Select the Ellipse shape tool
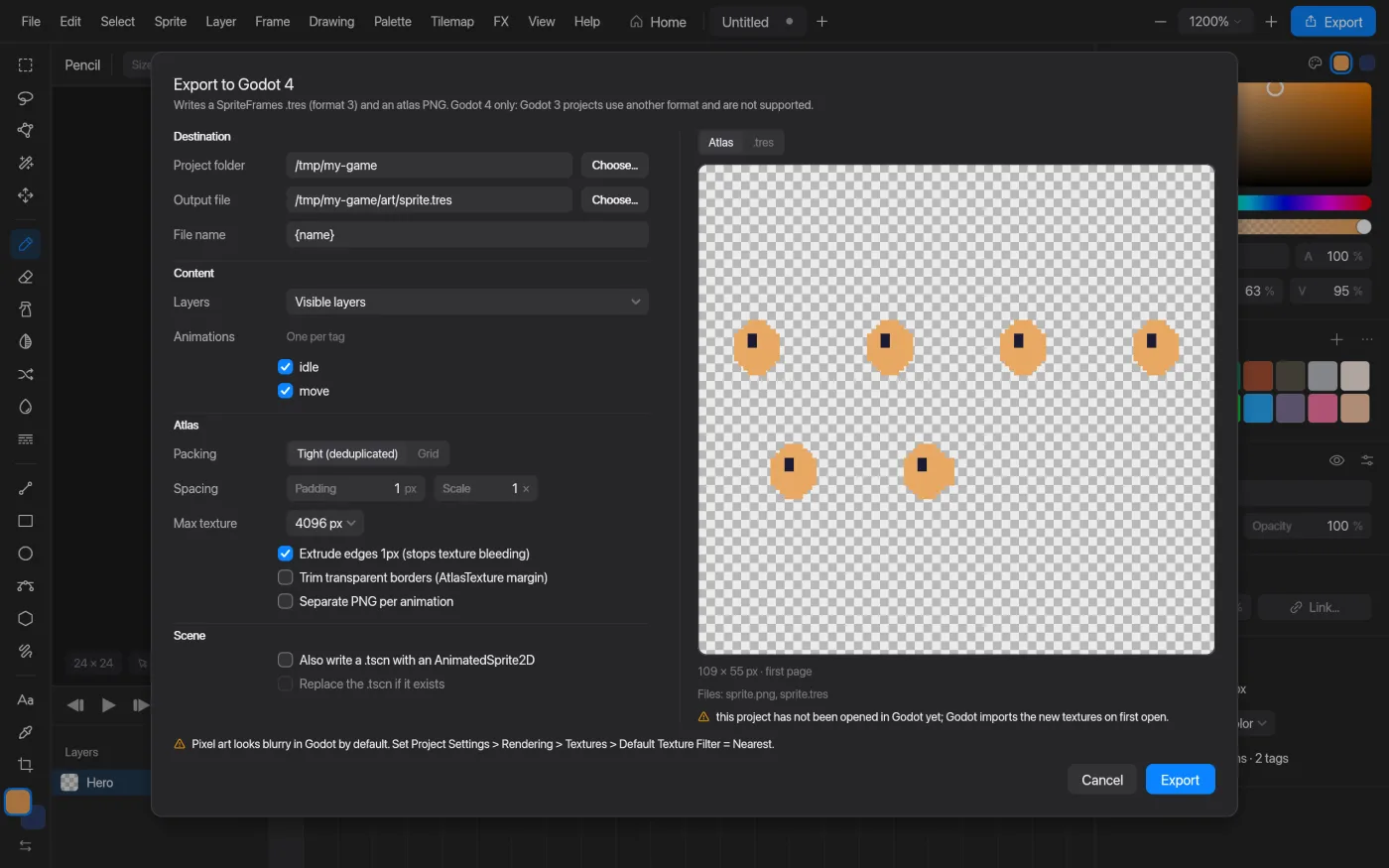This screenshot has height=868, width=1389. (x=26, y=554)
